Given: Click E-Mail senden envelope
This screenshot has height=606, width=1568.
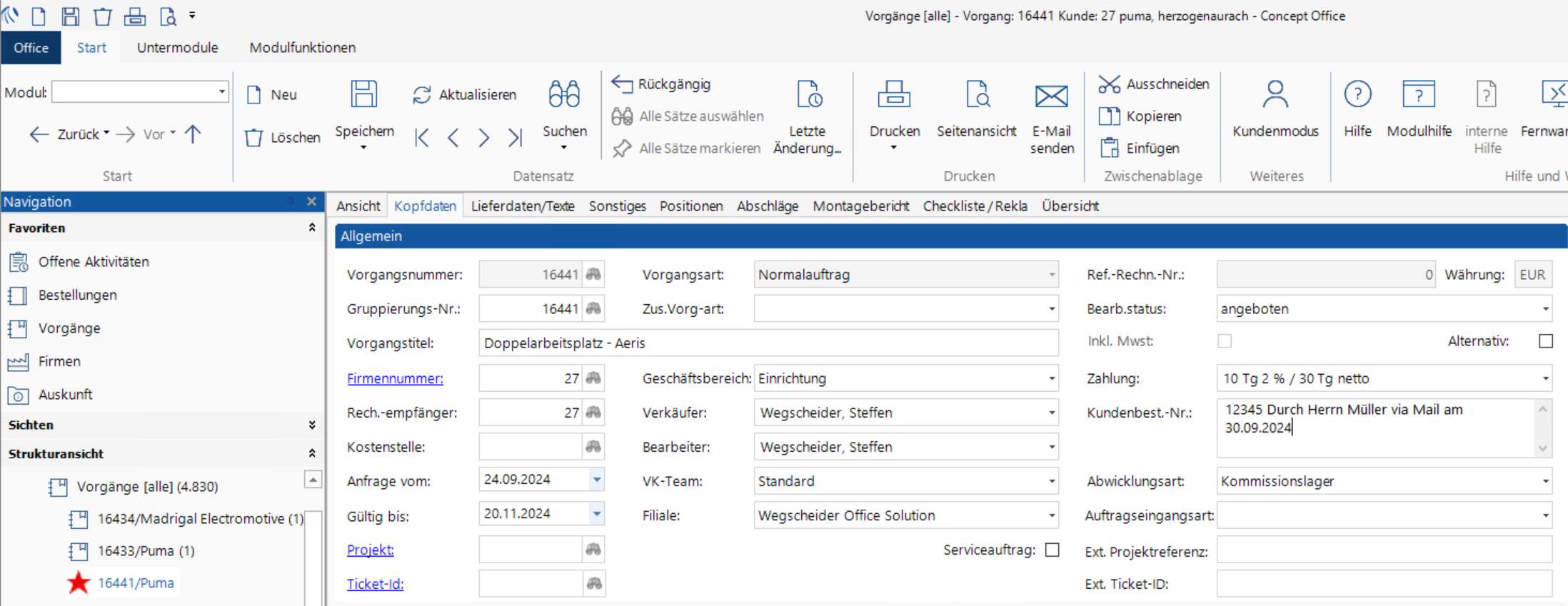Looking at the screenshot, I should tap(1052, 116).
